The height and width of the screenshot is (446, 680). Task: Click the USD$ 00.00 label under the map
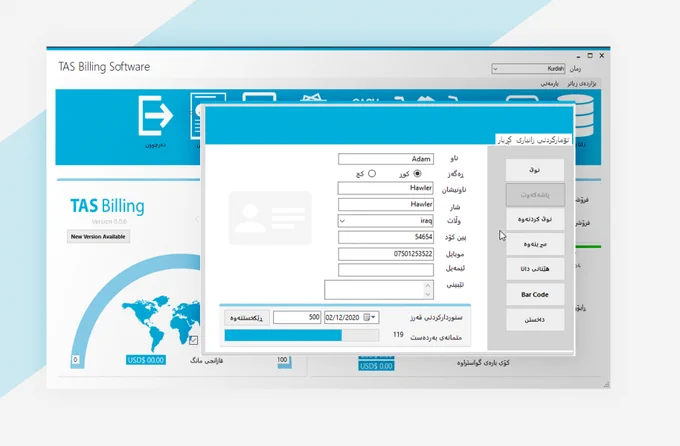[x=146, y=360]
